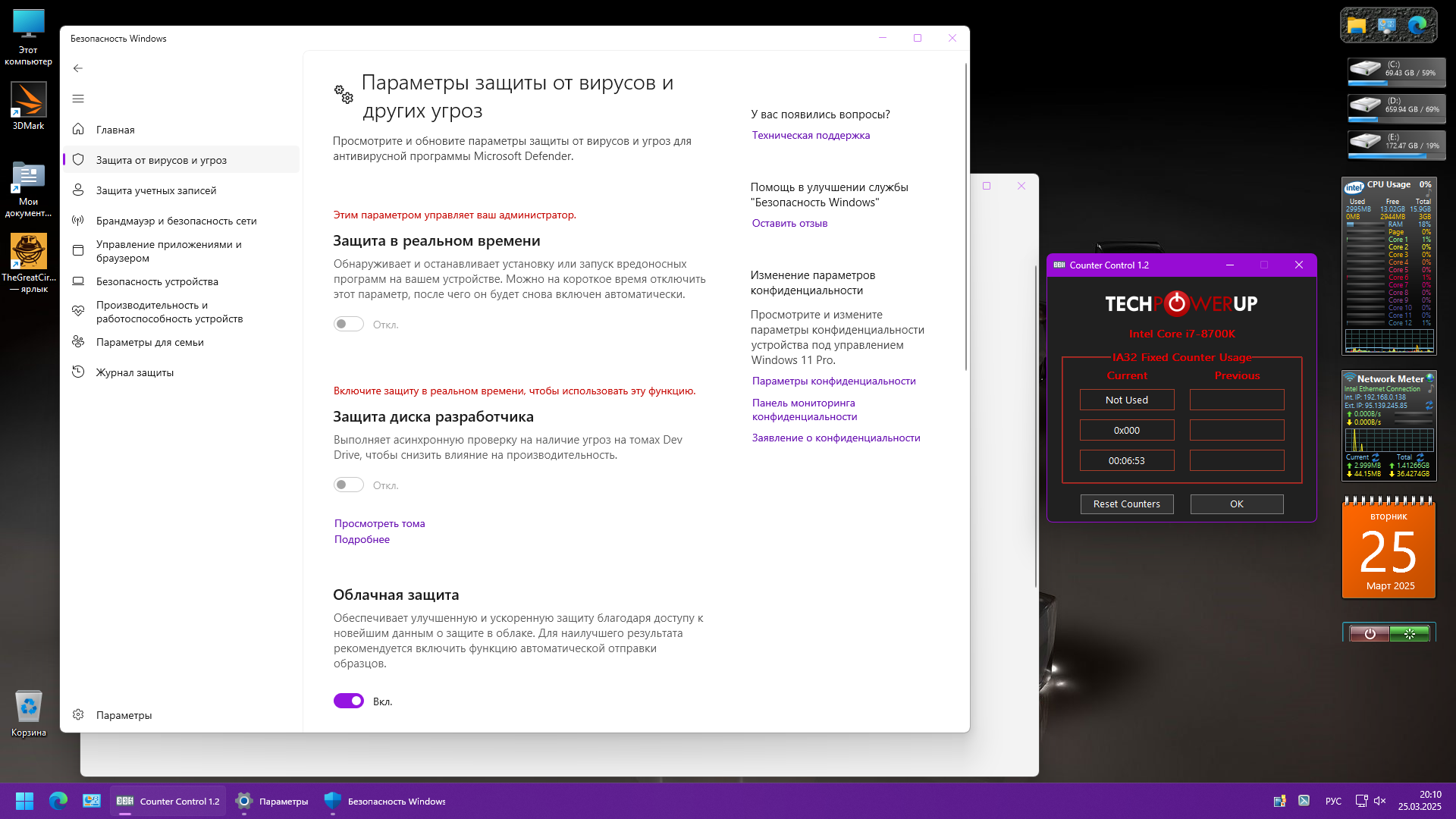Open Microsoft Edge from the taskbar
The width and height of the screenshot is (1456, 819).
point(58,801)
